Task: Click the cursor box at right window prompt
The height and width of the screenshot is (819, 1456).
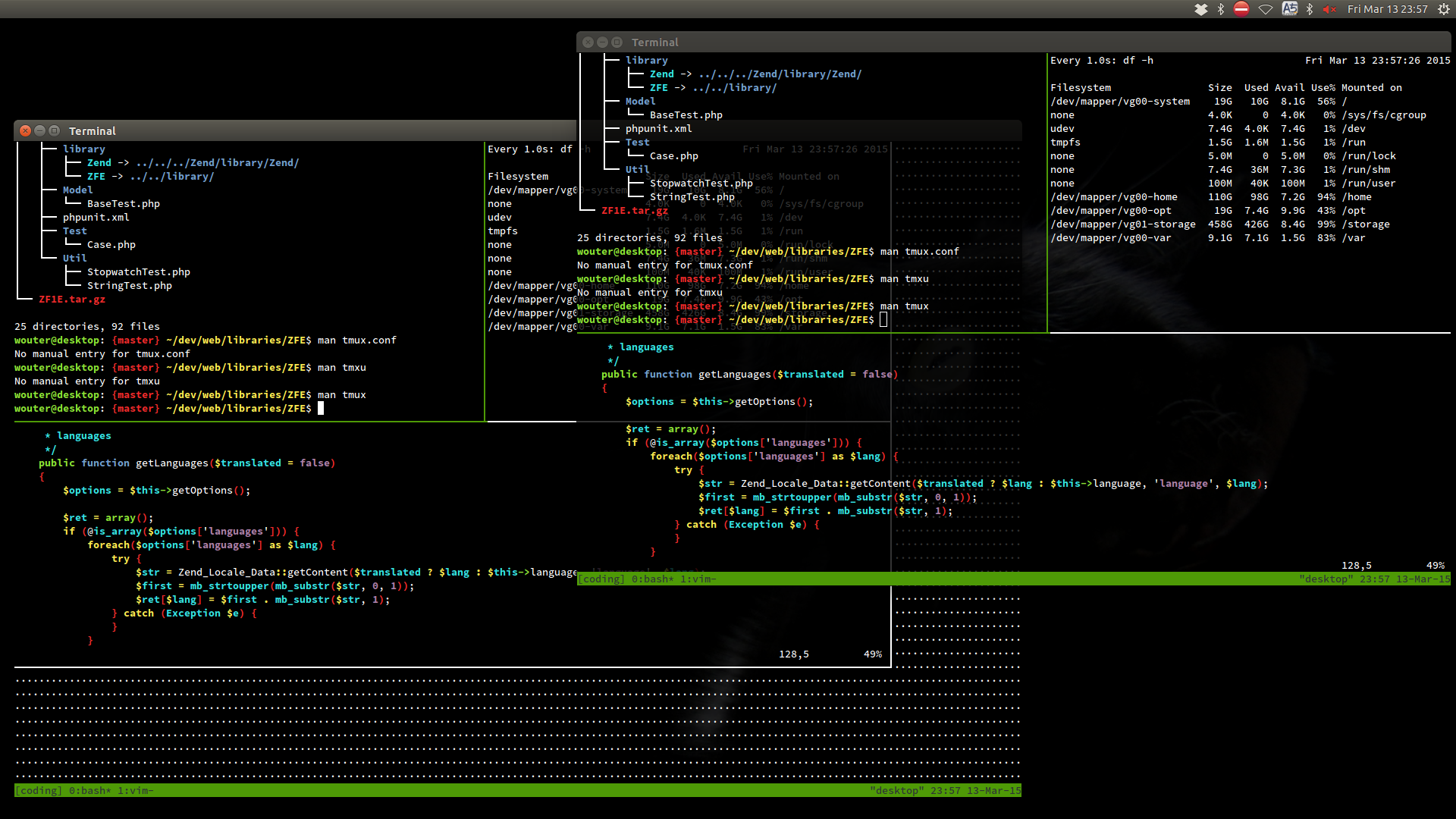Action: pyautogui.click(x=883, y=320)
